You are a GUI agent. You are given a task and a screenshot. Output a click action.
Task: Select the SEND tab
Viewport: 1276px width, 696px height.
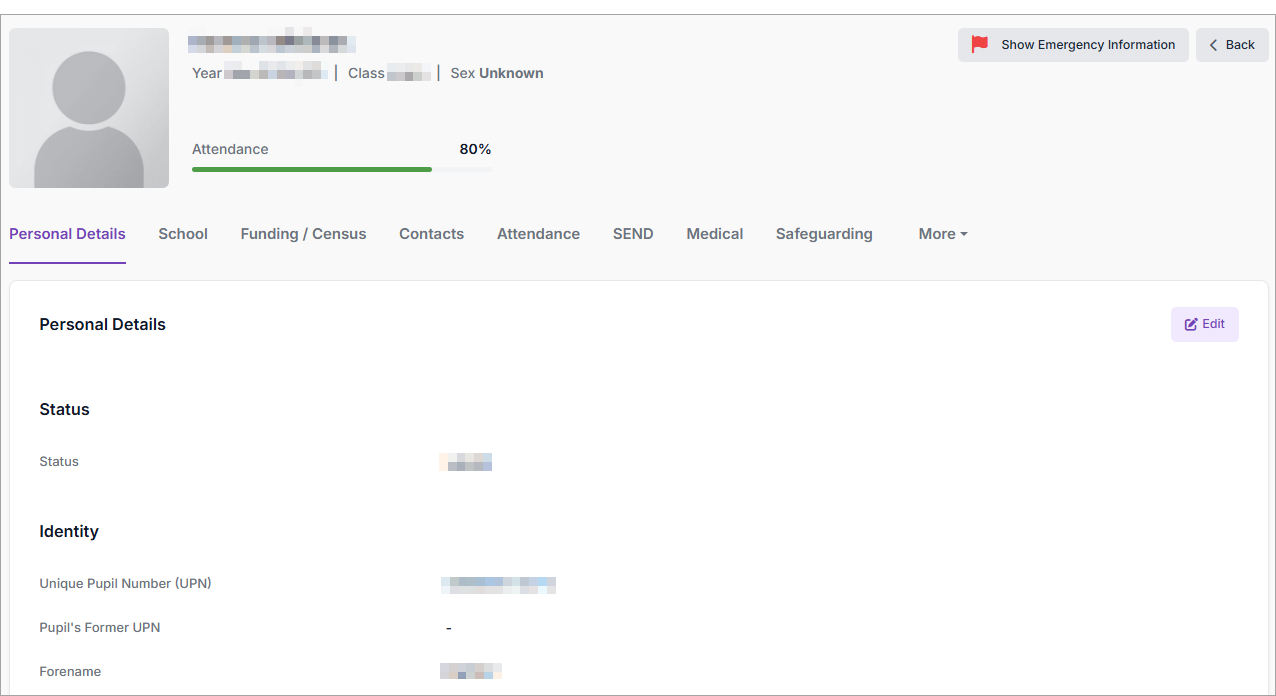click(633, 234)
